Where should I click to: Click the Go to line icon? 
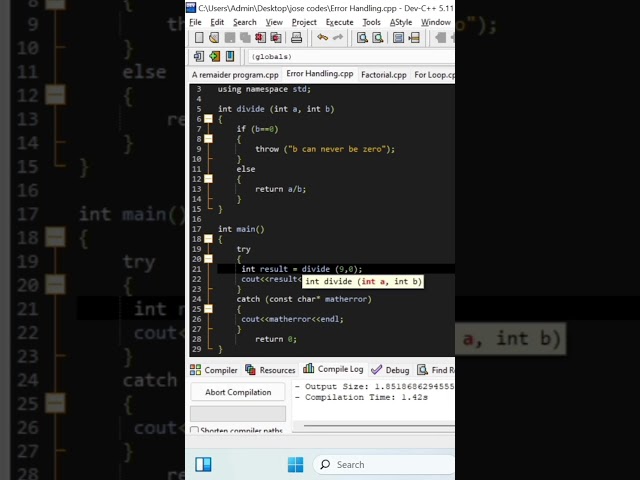[414, 38]
